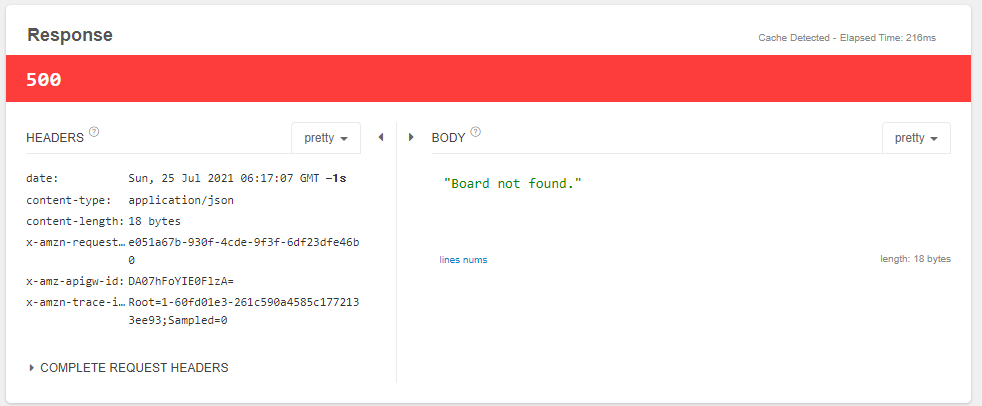Click the help icon next to HEADERS
The height and width of the screenshot is (406, 982).
pyautogui.click(x=94, y=132)
